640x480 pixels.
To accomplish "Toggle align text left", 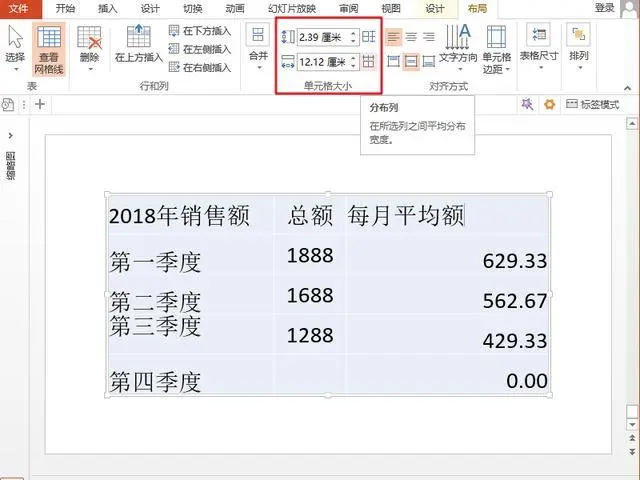I will (x=393, y=37).
